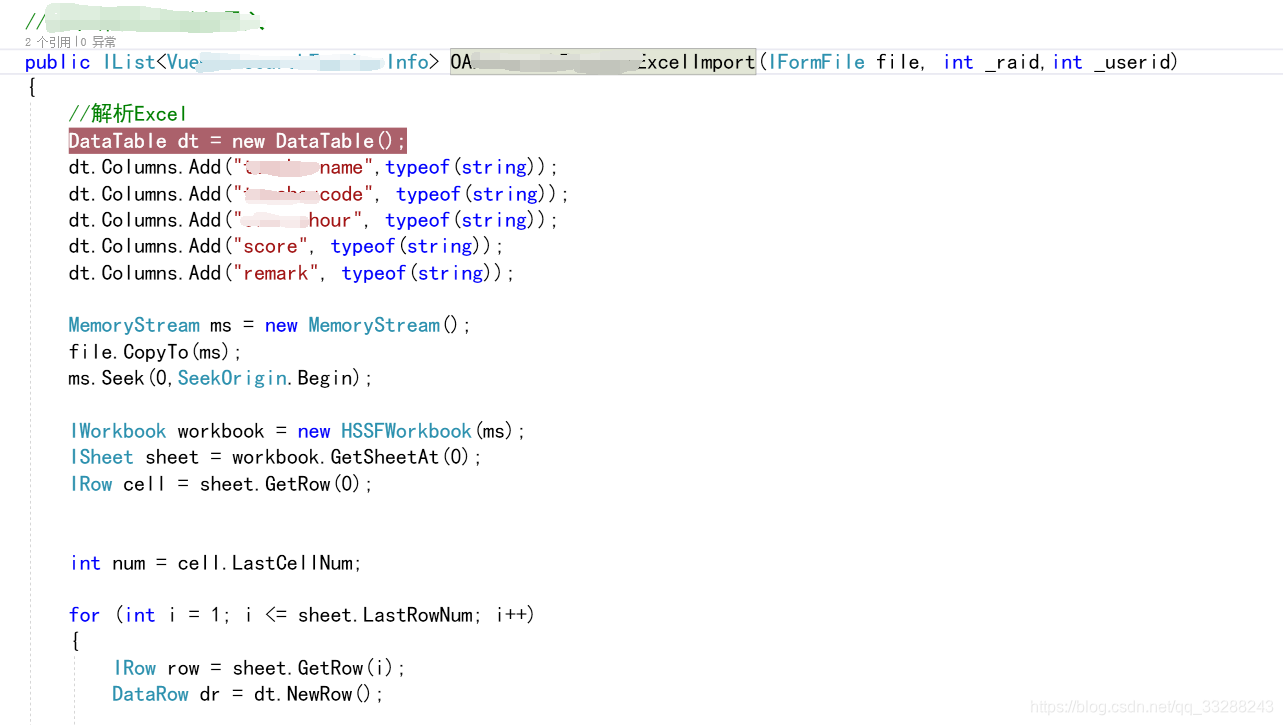Click the 'DataRow' type name
Image resolution: width=1283 pixels, height=725 pixels.
150,694
